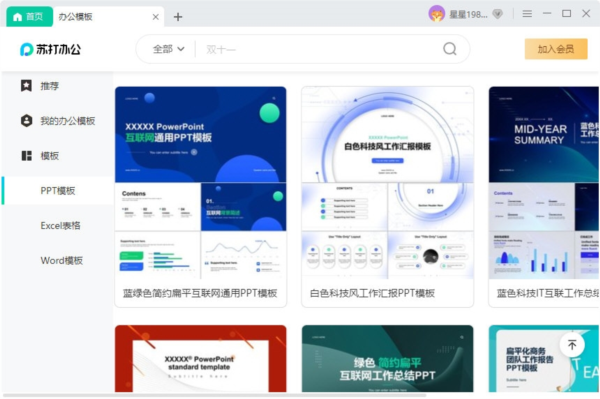Open the 绿色简约扁平互联网工作总结PPT thumbnail
The image size is (600, 399).
[x=387, y=358]
